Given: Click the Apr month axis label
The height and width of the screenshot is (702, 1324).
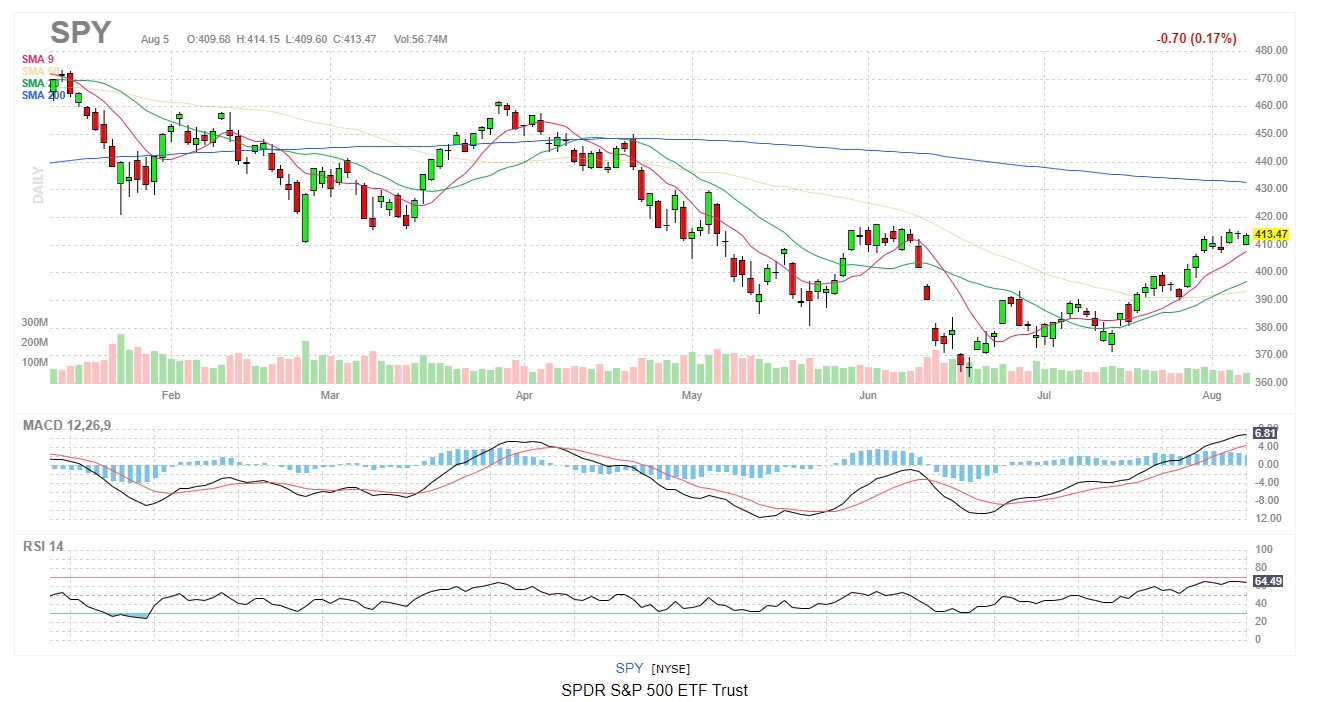Looking at the screenshot, I should (523, 397).
